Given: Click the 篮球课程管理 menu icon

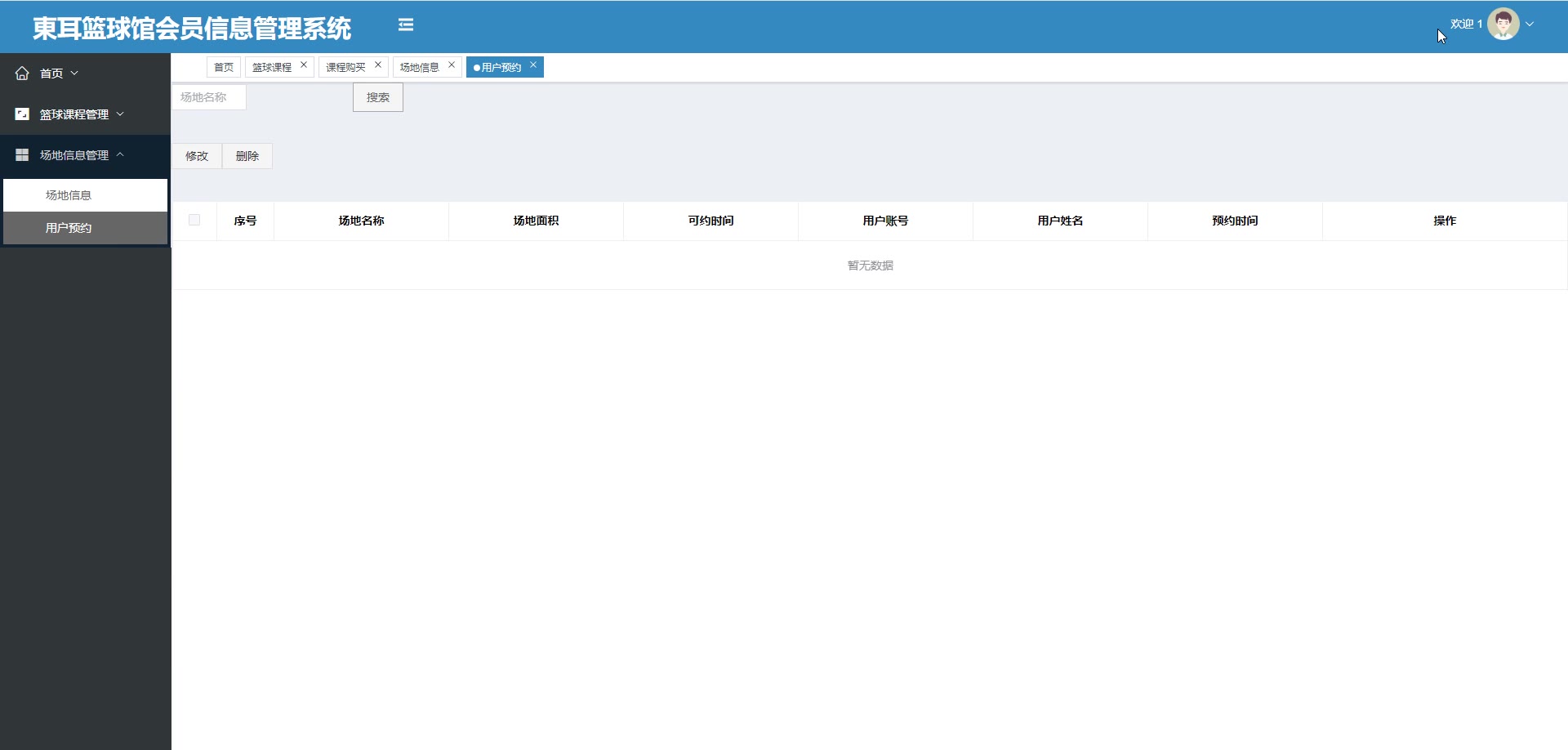Looking at the screenshot, I should 22,114.
